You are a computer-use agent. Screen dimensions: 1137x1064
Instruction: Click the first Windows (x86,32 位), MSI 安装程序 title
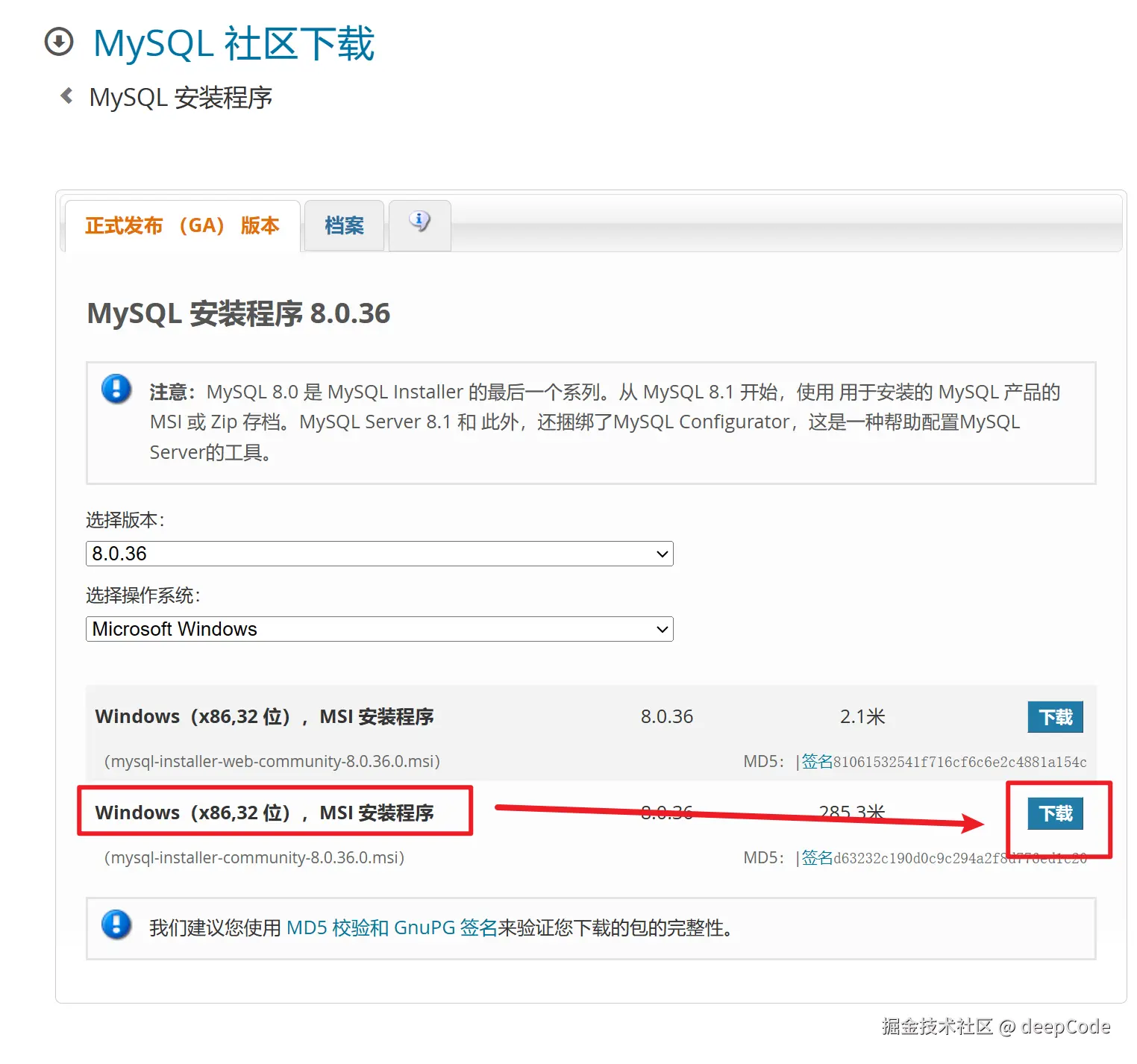[264, 716]
